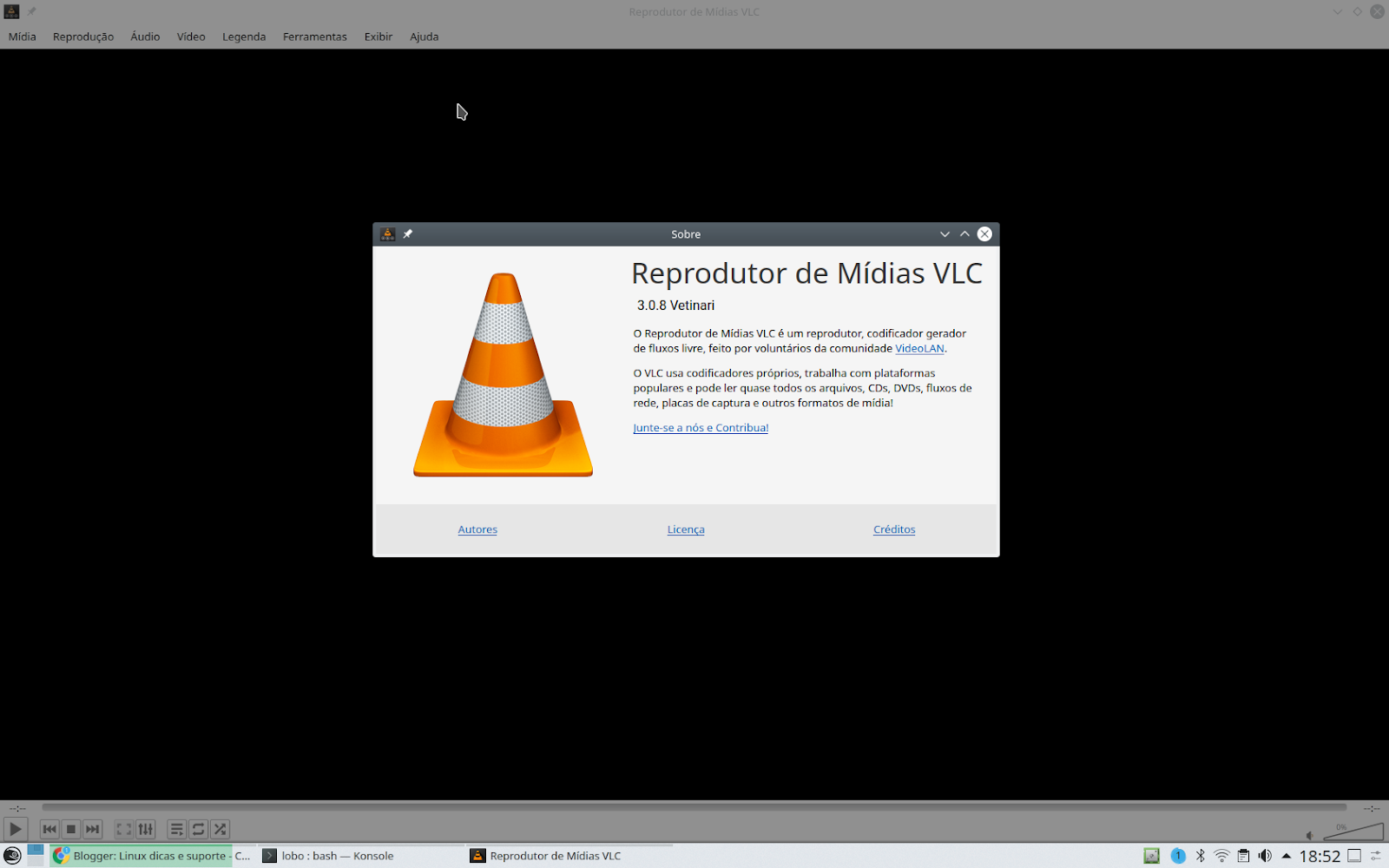The height and width of the screenshot is (868, 1389).
Task: View the Licença text
Action: 686,529
